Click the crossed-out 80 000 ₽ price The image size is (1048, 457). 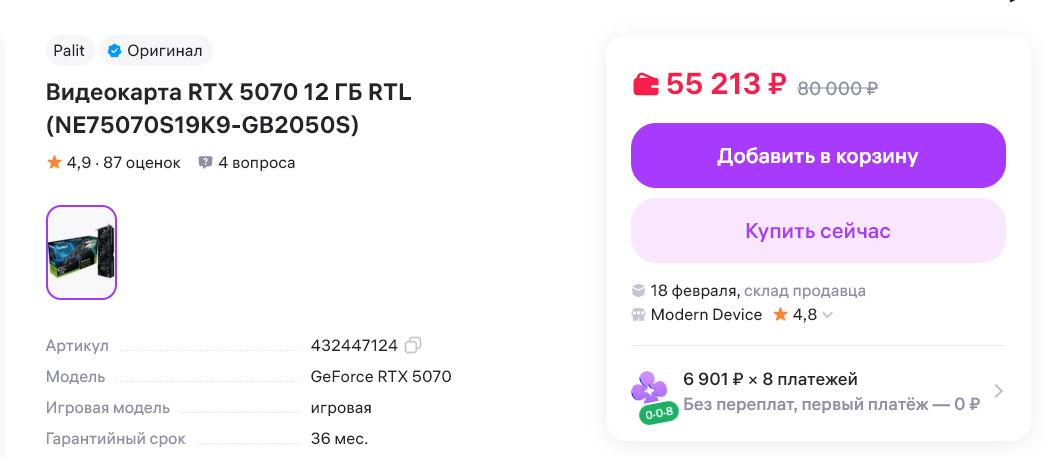tap(837, 88)
